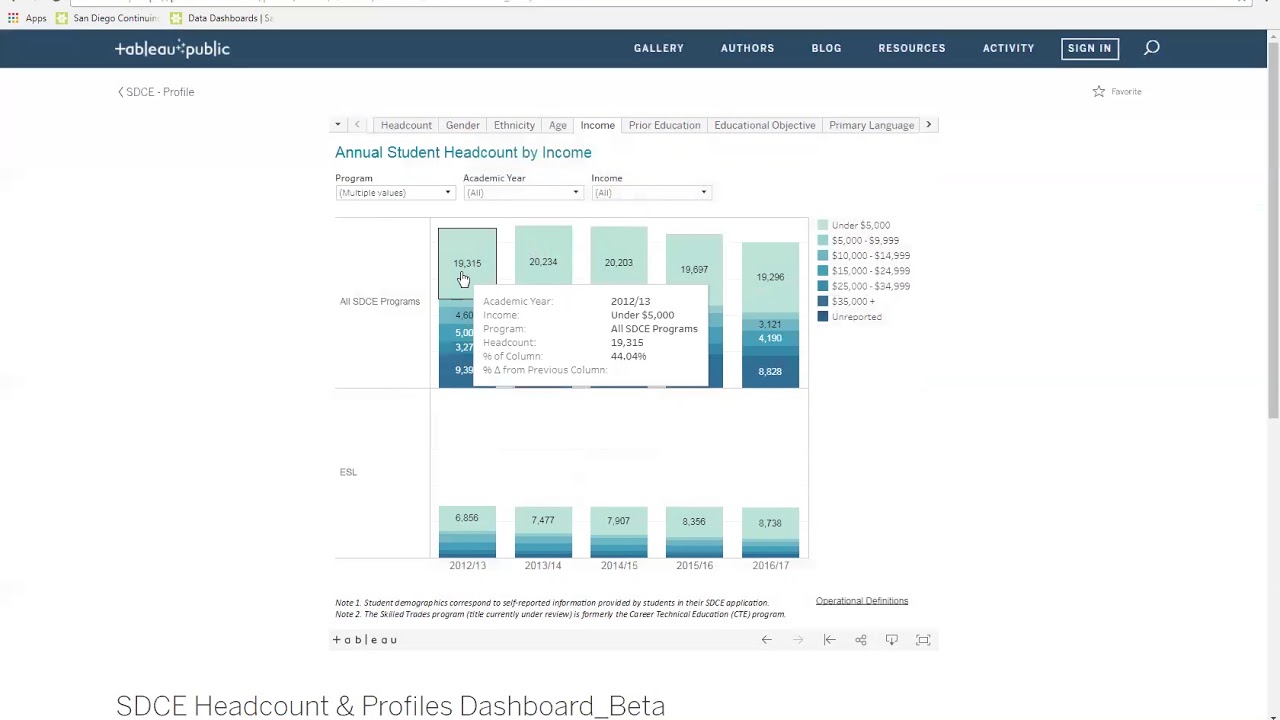
Task: Click the Tableau logo in bottom toolbar
Action: 365,640
